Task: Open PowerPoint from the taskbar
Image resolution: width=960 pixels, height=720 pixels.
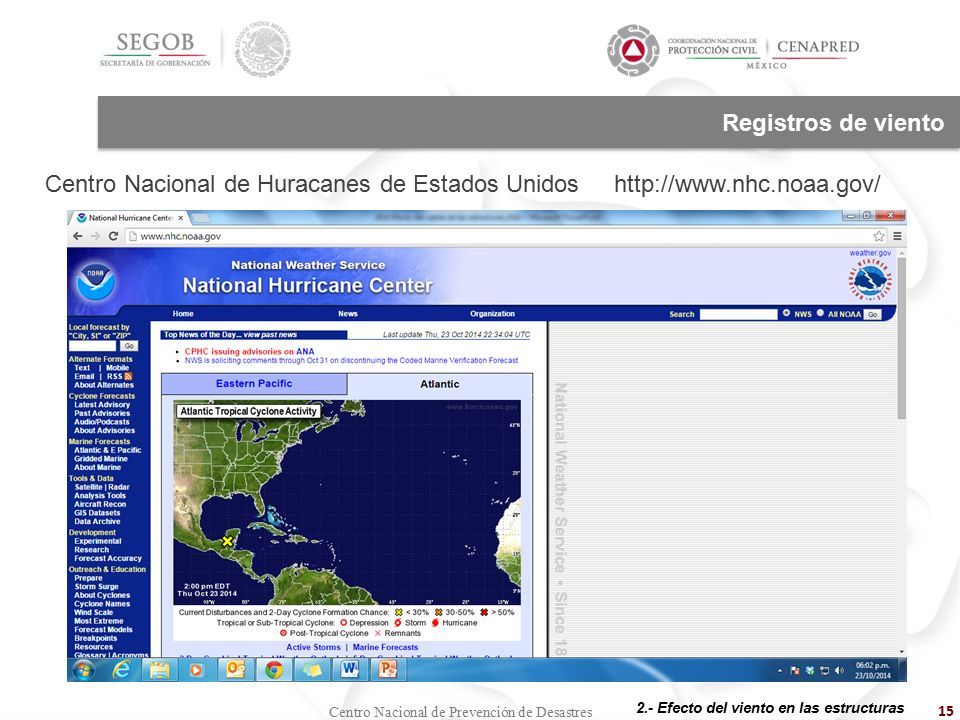Action: [388, 670]
